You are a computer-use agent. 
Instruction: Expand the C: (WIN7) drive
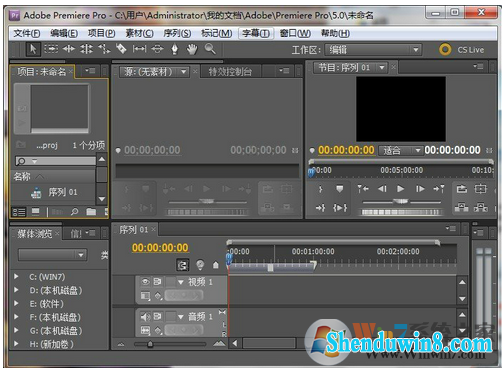(x=16, y=276)
